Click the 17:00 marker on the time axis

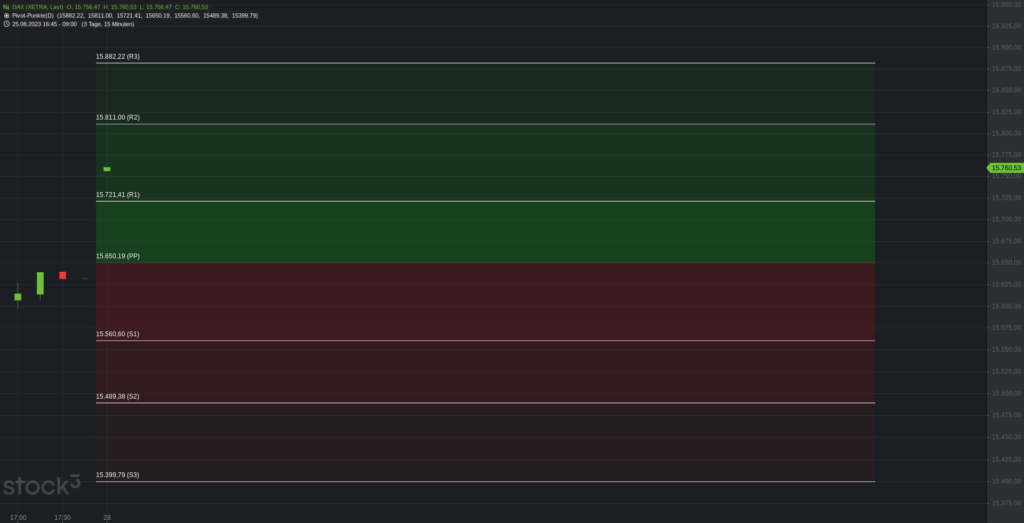tap(18, 517)
